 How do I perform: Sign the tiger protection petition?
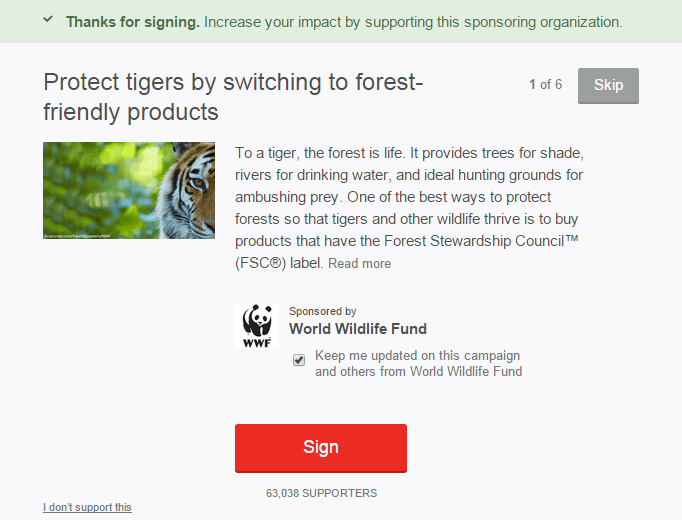321,448
